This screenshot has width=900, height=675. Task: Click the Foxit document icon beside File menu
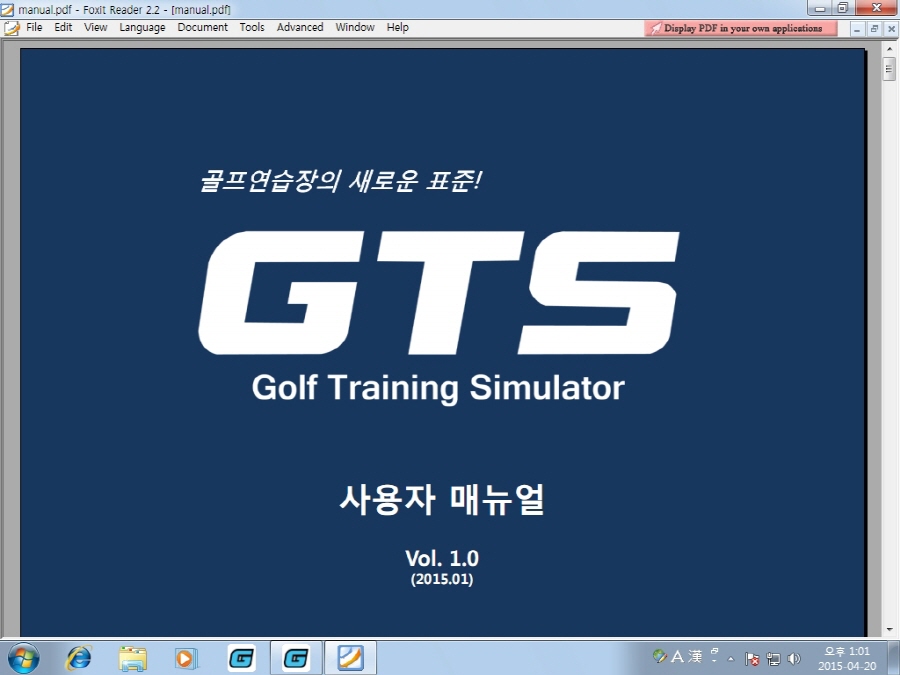[11, 28]
